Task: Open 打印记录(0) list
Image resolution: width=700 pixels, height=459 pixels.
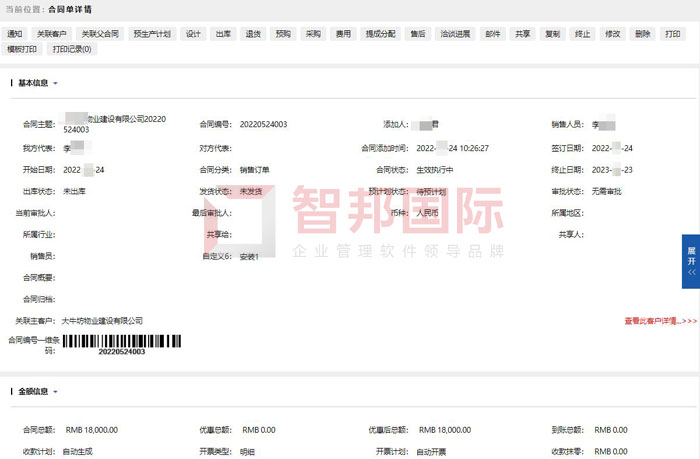Action: [72, 48]
